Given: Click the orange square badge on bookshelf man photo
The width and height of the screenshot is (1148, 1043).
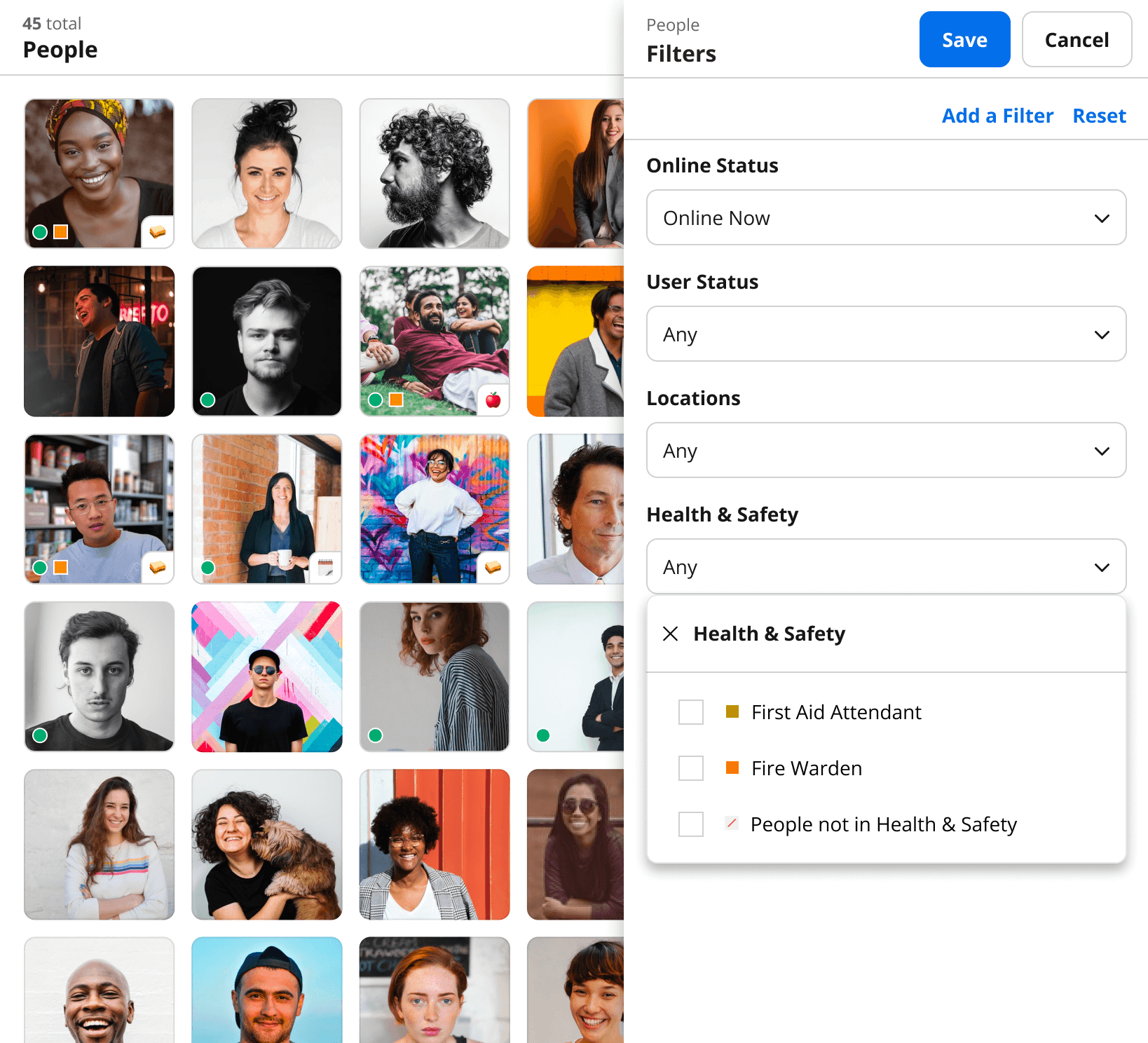Looking at the screenshot, I should (61, 567).
